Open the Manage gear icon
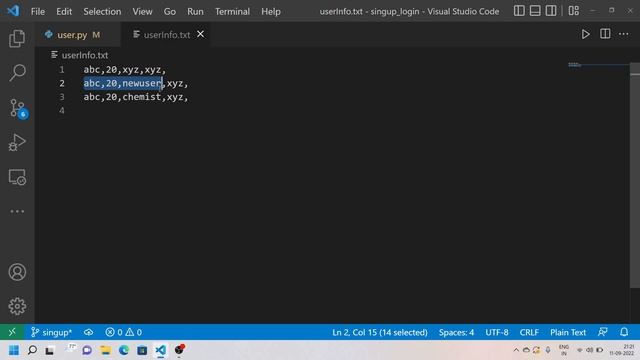The width and height of the screenshot is (640, 360). [x=17, y=306]
